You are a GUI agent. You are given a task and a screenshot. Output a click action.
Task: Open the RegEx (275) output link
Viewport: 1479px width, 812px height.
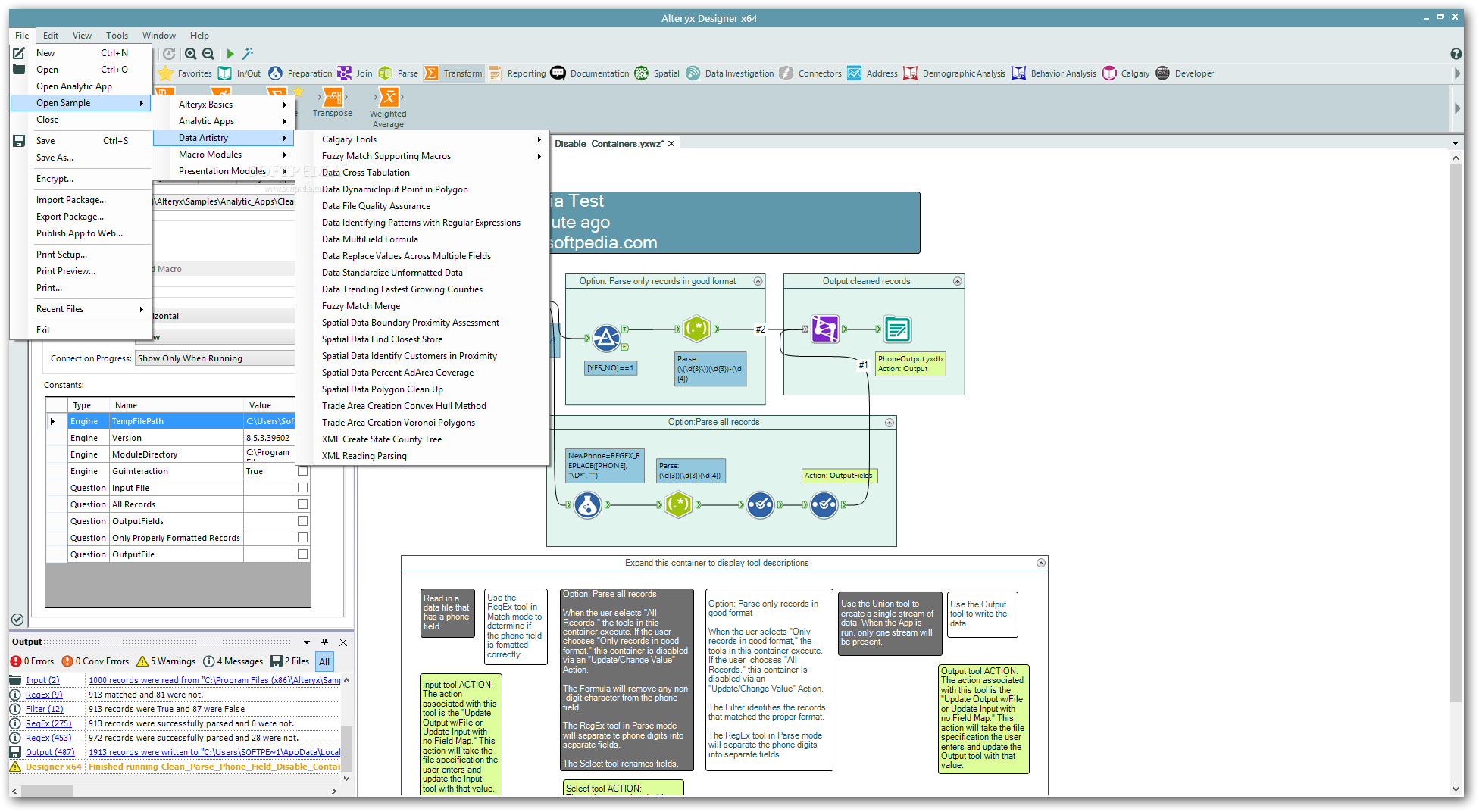pos(48,723)
